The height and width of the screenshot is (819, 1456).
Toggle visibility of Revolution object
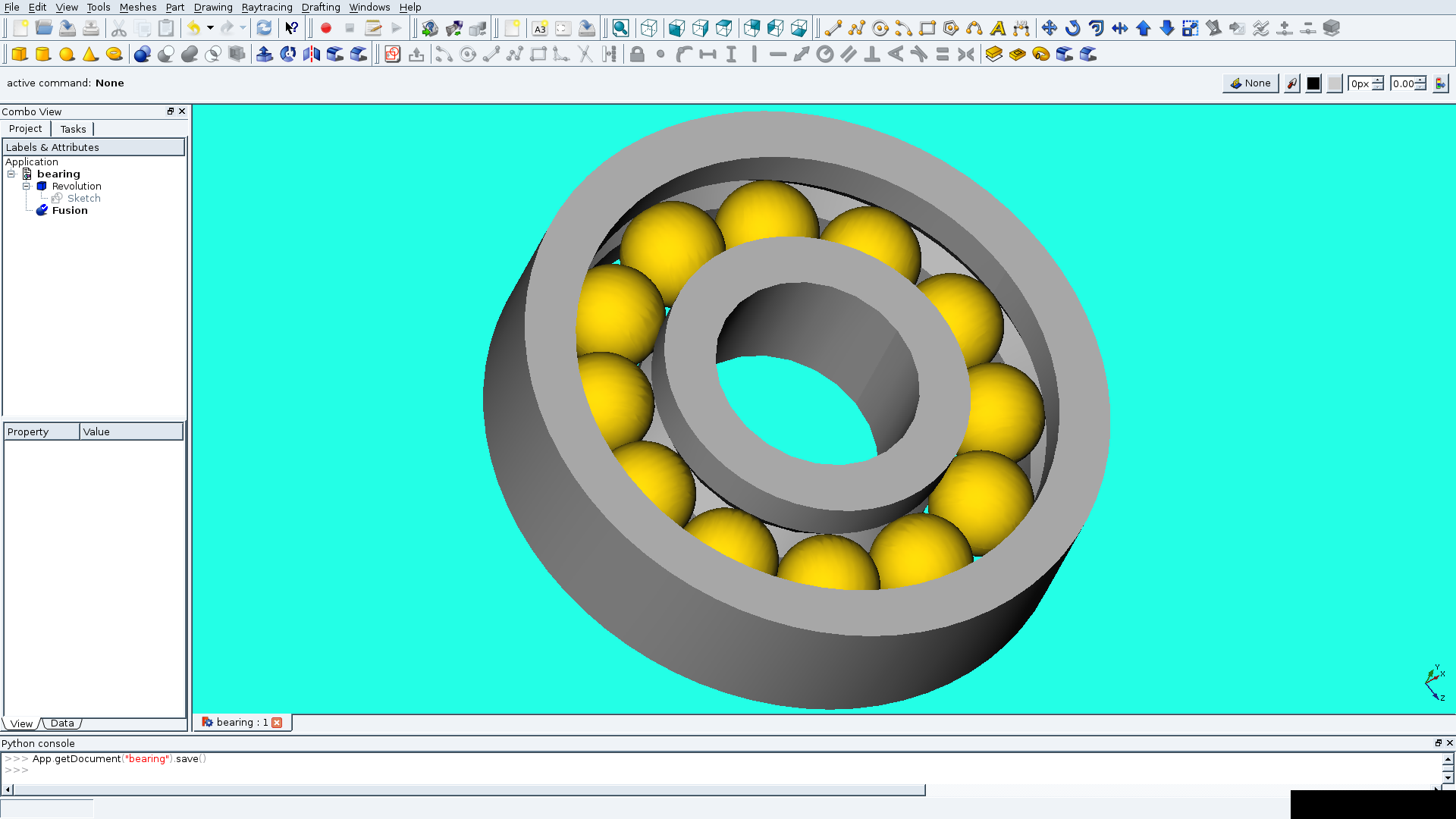[76, 186]
